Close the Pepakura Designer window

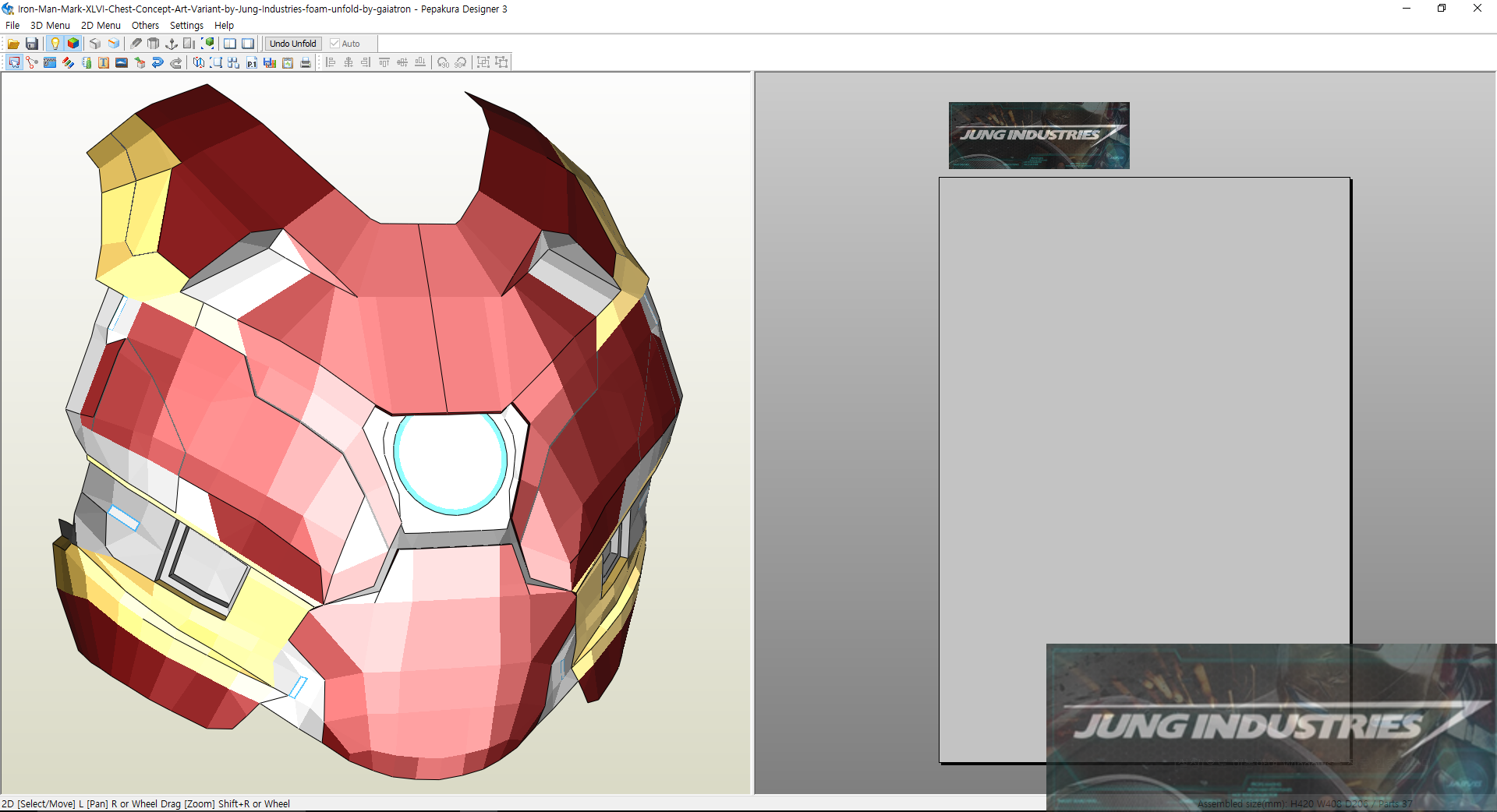pos(1478,9)
